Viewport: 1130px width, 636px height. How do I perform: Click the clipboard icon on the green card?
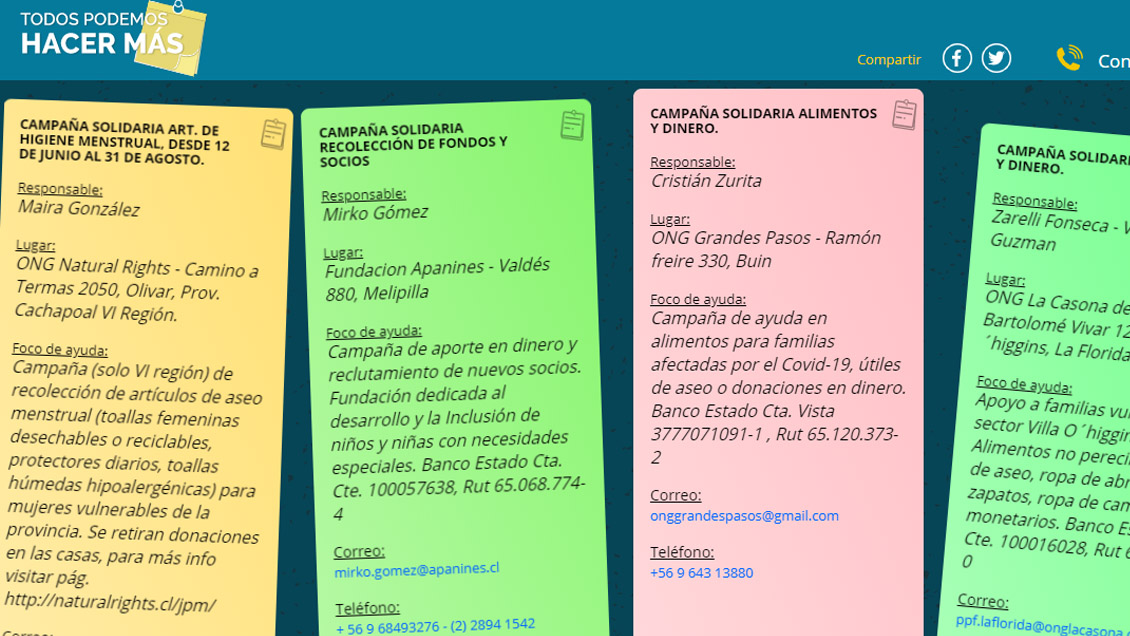point(573,124)
